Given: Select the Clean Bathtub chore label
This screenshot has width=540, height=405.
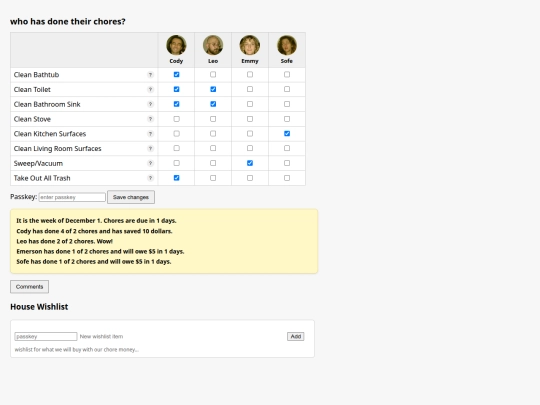Looking at the screenshot, I should (x=37, y=75).
